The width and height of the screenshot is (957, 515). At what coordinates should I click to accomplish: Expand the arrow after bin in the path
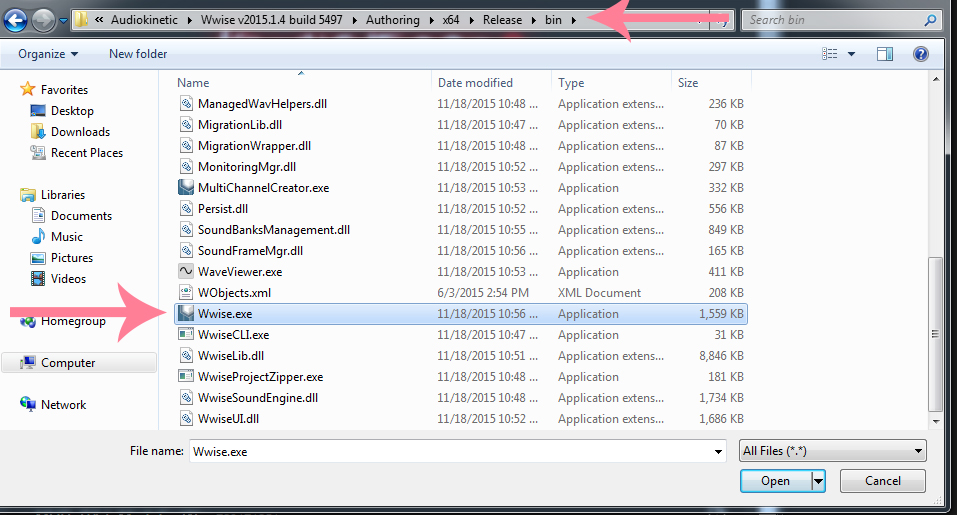point(574,20)
